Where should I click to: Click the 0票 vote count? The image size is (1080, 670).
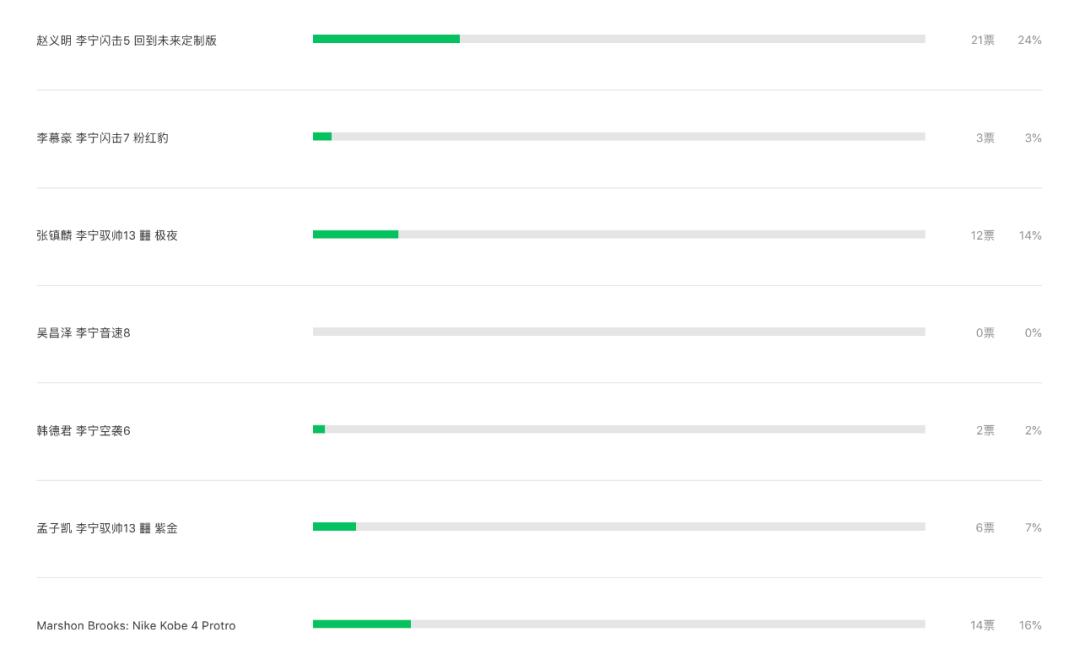[x=984, y=333]
